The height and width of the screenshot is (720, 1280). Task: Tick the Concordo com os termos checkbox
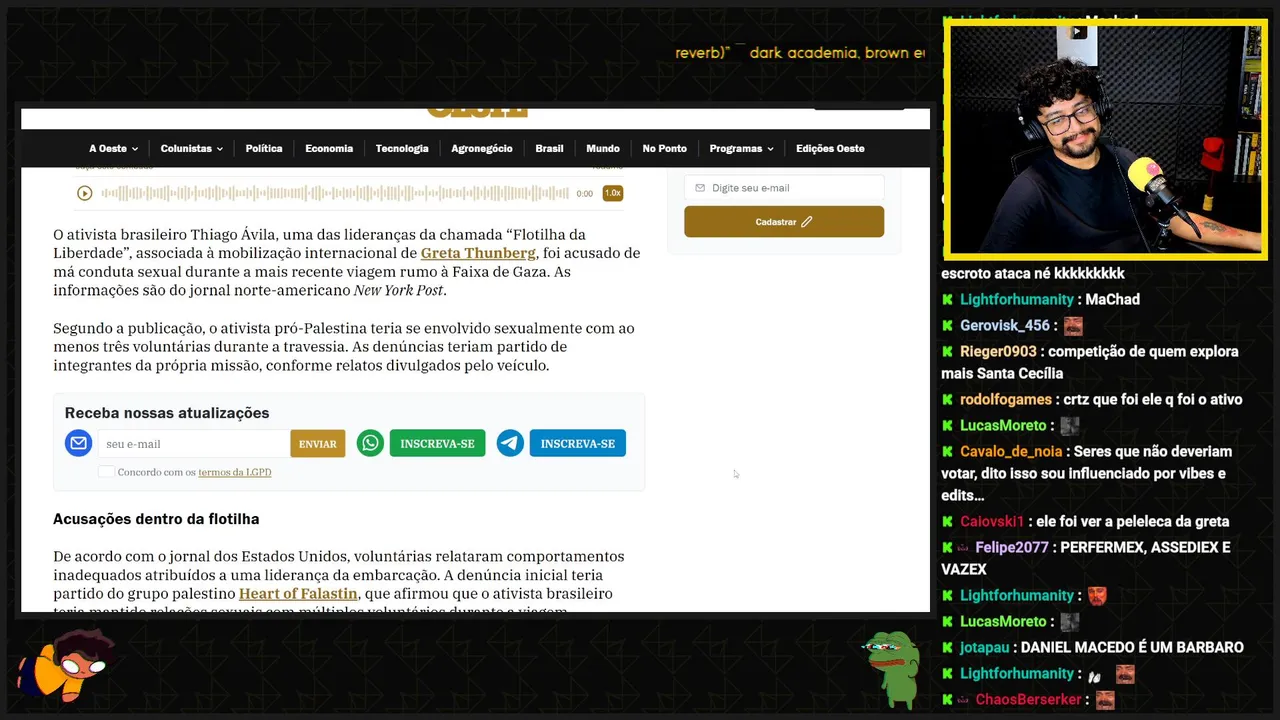click(x=105, y=472)
